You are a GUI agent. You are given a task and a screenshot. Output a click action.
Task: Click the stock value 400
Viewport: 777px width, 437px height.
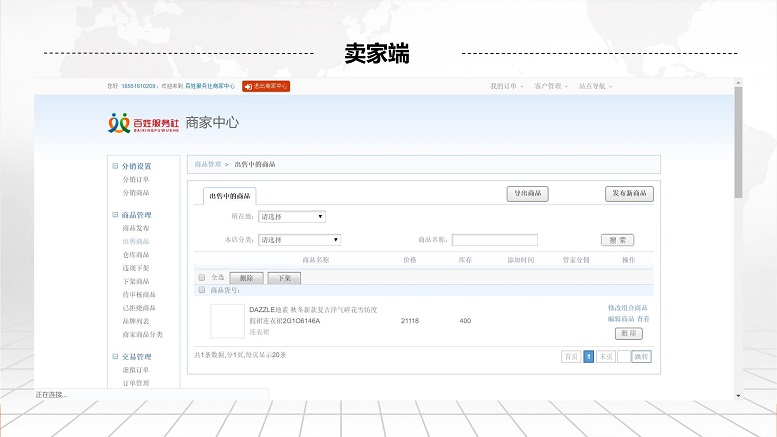pos(465,321)
